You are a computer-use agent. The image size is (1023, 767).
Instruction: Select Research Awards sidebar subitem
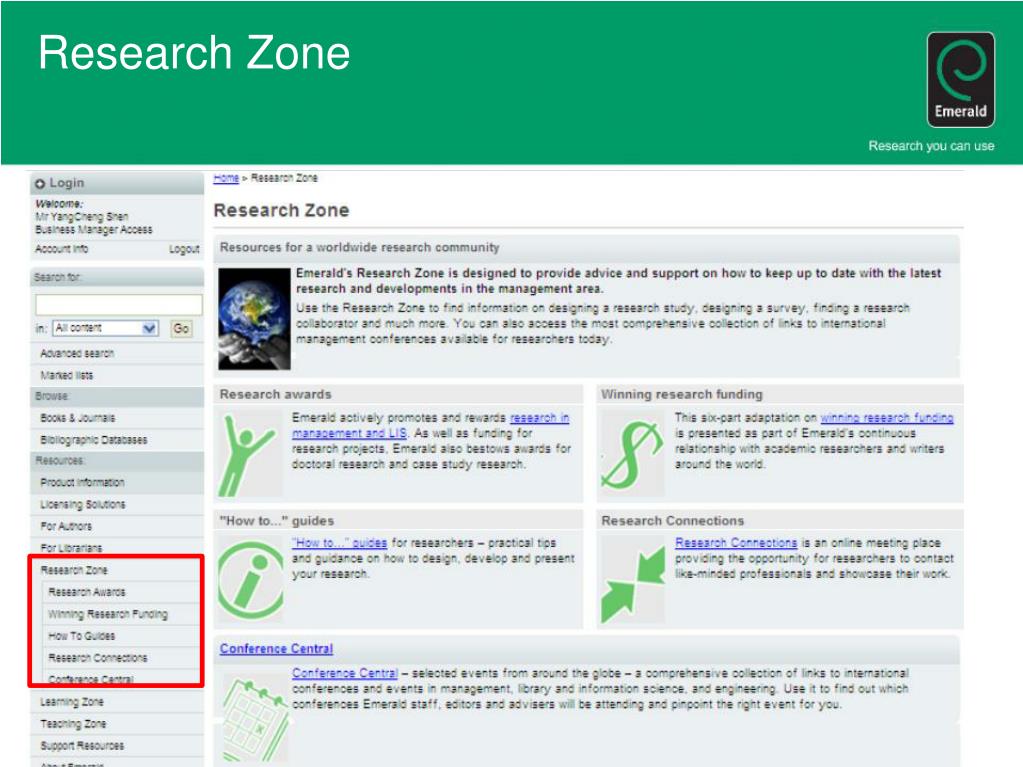coord(87,592)
